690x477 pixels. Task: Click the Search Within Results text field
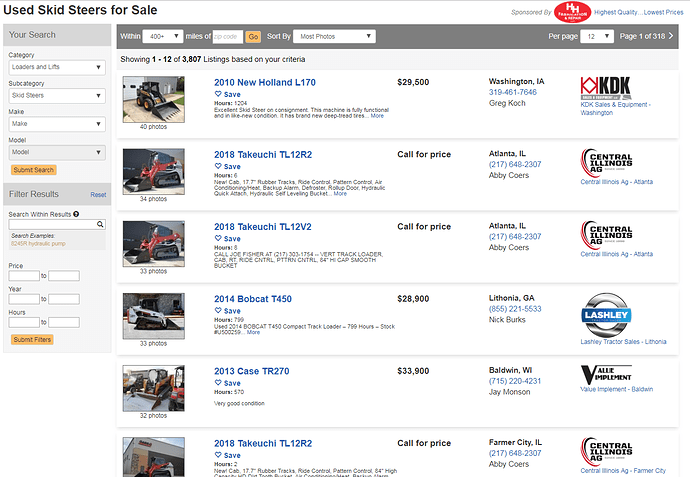coord(53,224)
